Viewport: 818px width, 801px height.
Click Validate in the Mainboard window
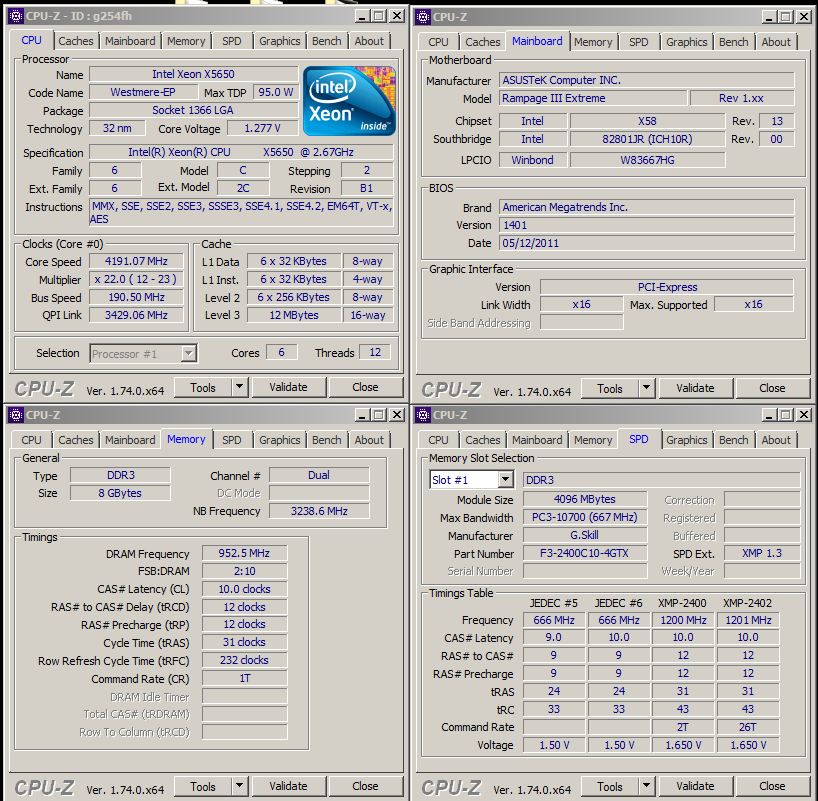(x=695, y=388)
